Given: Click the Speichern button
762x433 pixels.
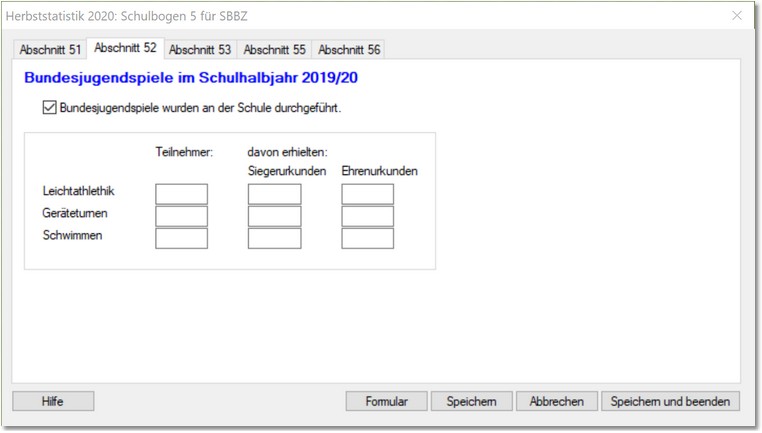Looking at the screenshot, I should [x=471, y=401].
